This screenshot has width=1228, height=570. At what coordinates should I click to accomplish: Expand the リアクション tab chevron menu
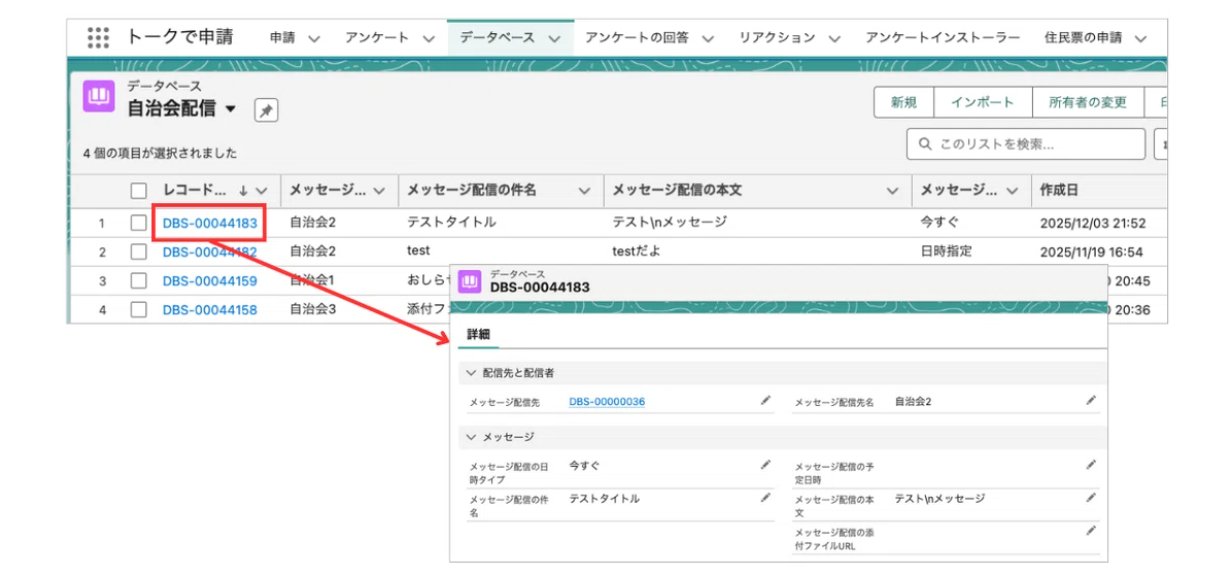point(834,38)
